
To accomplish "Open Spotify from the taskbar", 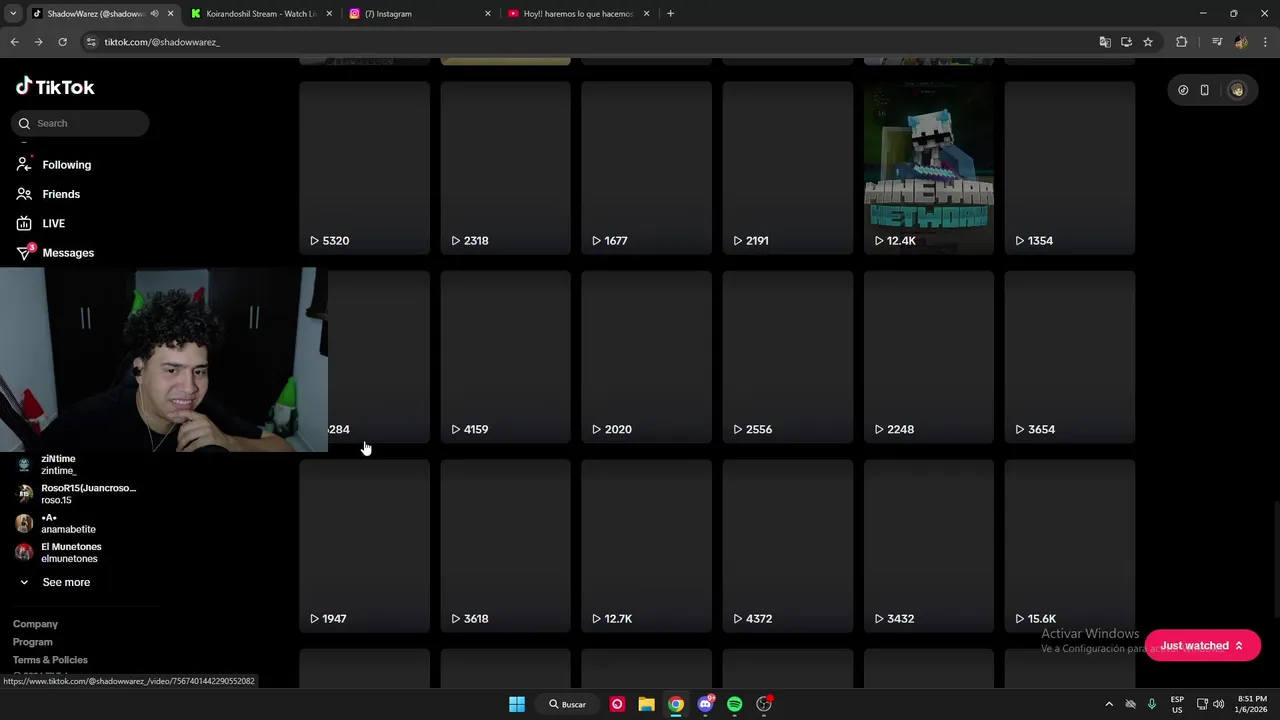I will click(x=735, y=704).
